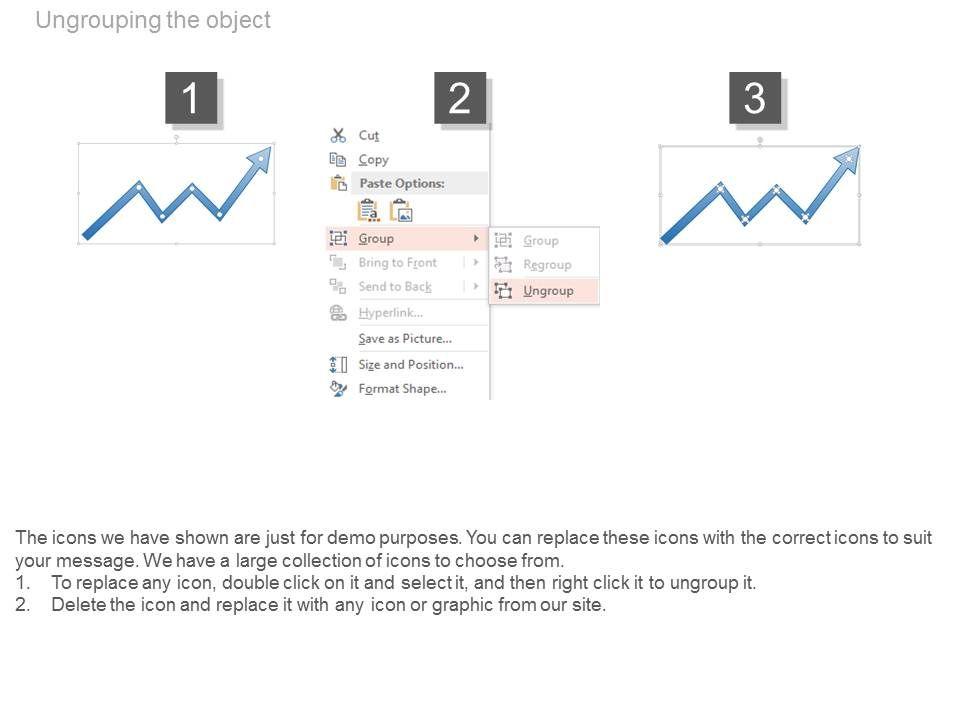Click the Ungroup icon in the submenu

click(503, 290)
